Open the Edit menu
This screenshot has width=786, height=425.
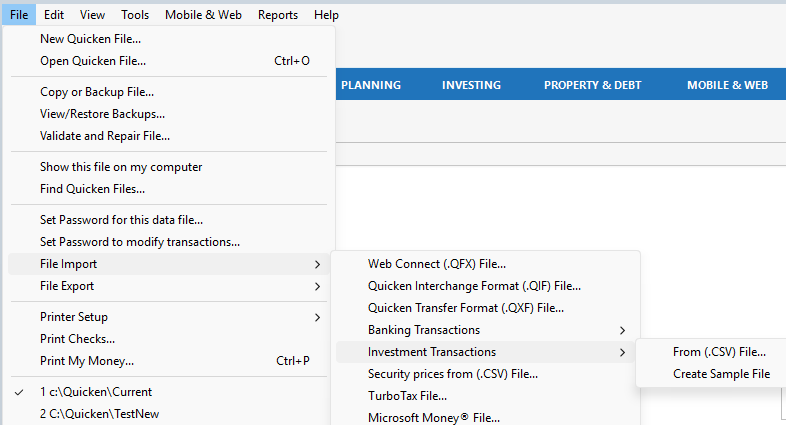54,15
